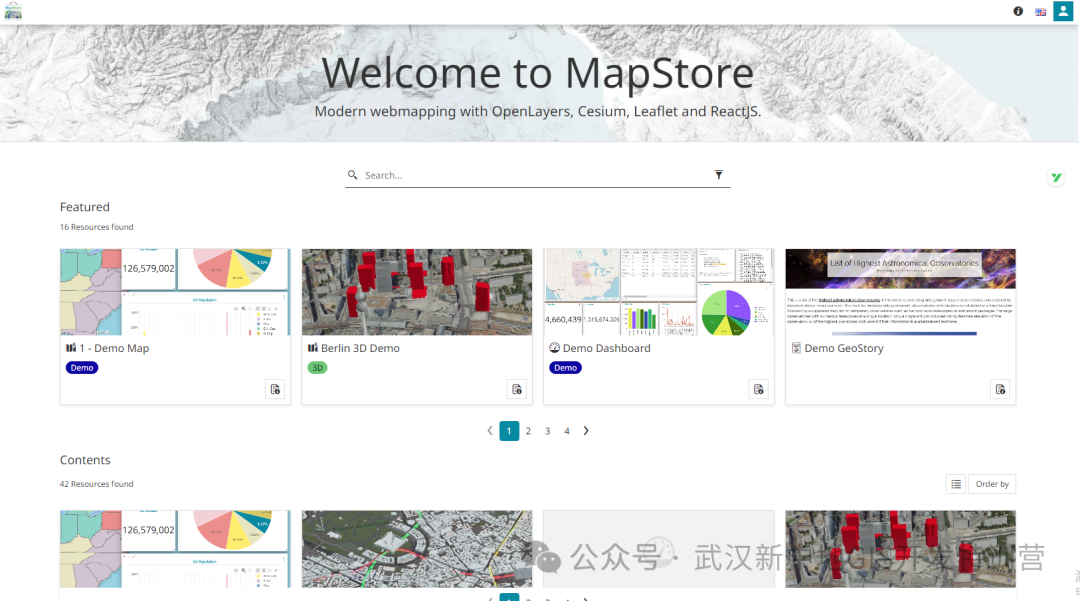
Task: Open Berlin 3D Demo thumbnail in Featured
Action: click(x=417, y=292)
